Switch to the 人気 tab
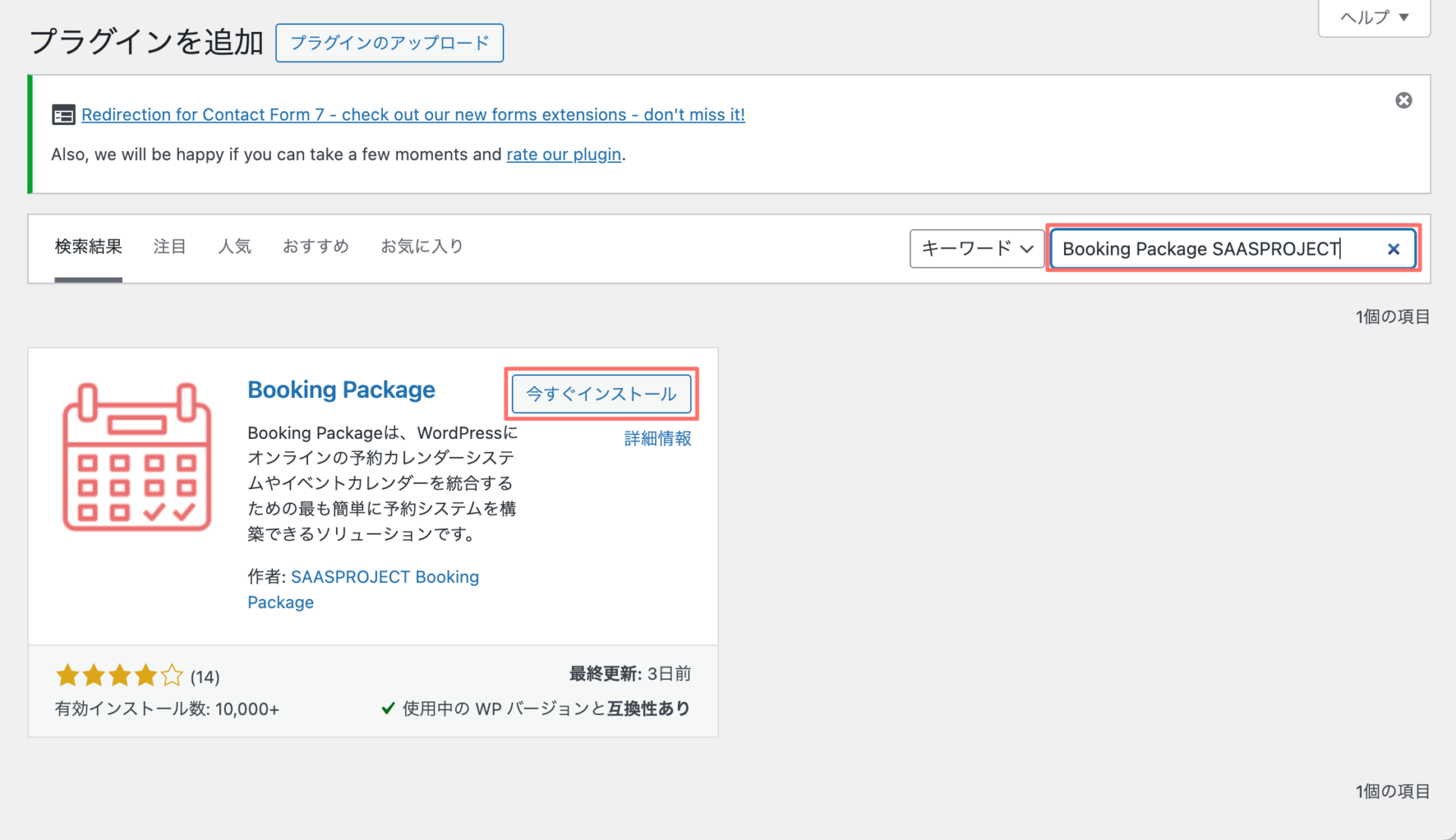 [x=234, y=246]
